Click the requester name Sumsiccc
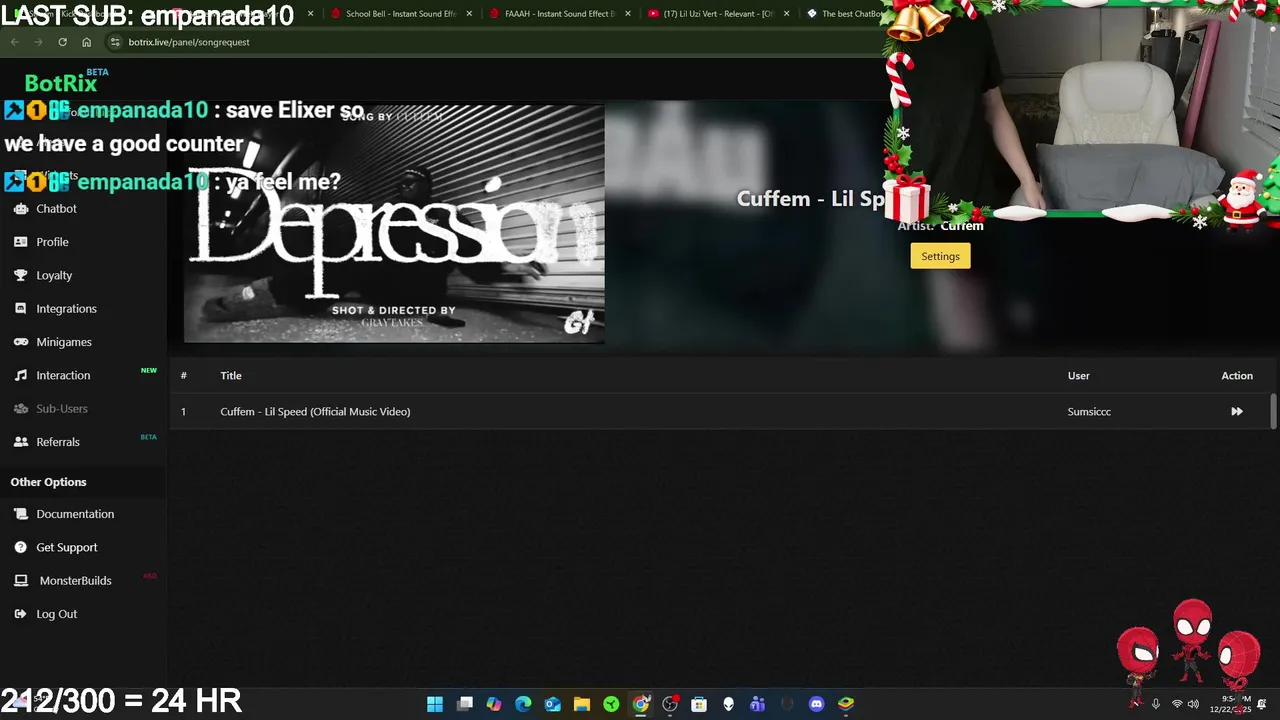 [1089, 411]
